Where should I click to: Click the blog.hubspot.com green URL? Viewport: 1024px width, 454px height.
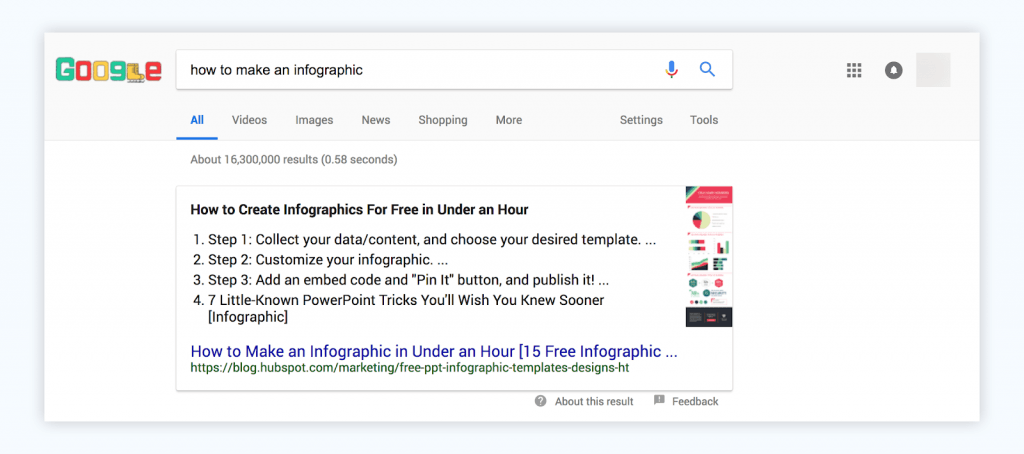[x=409, y=368]
